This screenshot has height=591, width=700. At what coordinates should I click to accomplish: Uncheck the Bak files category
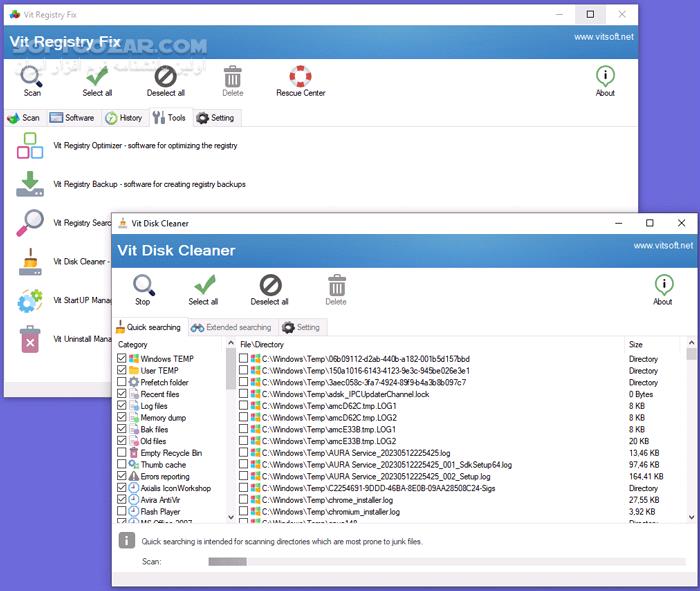pyautogui.click(x=121, y=429)
